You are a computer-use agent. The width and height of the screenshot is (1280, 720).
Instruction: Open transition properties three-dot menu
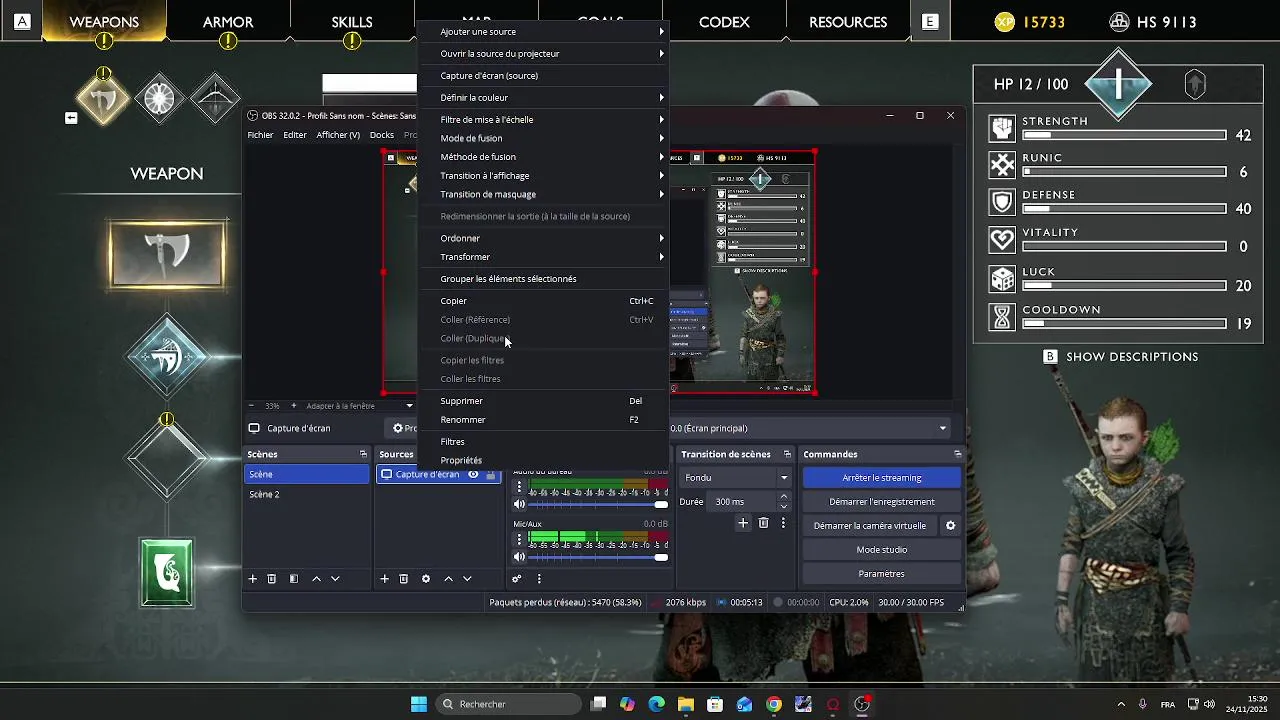coord(783,523)
